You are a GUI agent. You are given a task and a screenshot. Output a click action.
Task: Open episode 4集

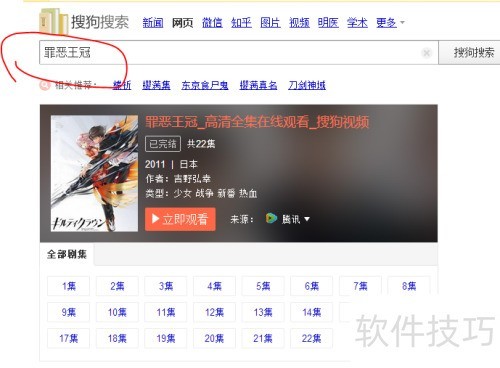[x=214, y=286]
